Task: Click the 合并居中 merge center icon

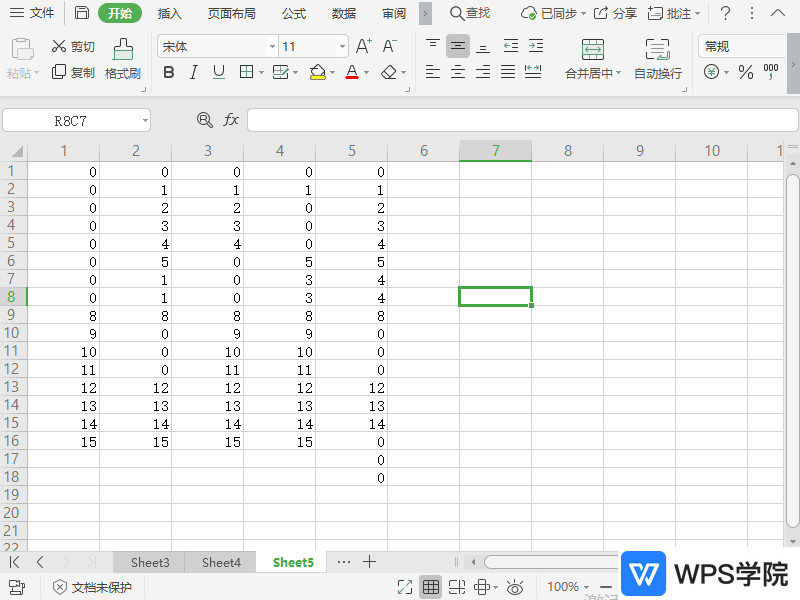Action: tap(593, 50)
